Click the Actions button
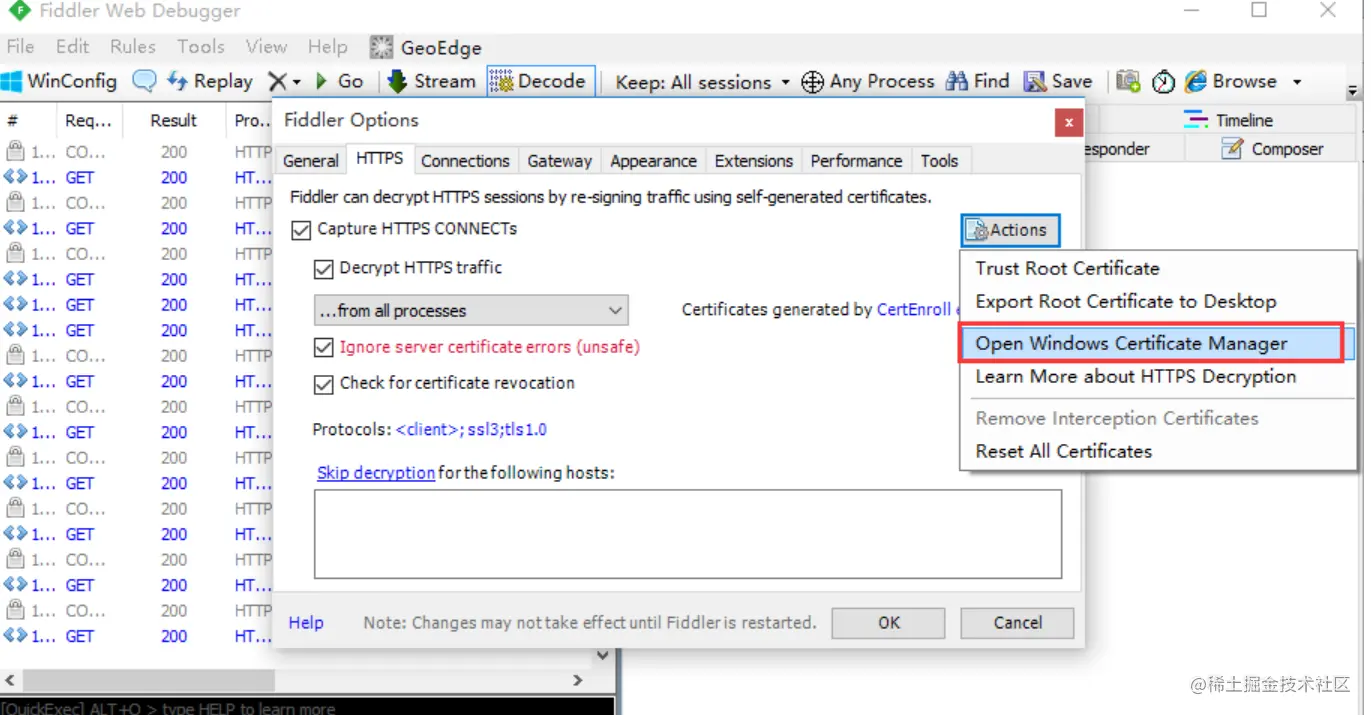Image resolution: width=1371 pixels, height=715 pixels. 1010,230
